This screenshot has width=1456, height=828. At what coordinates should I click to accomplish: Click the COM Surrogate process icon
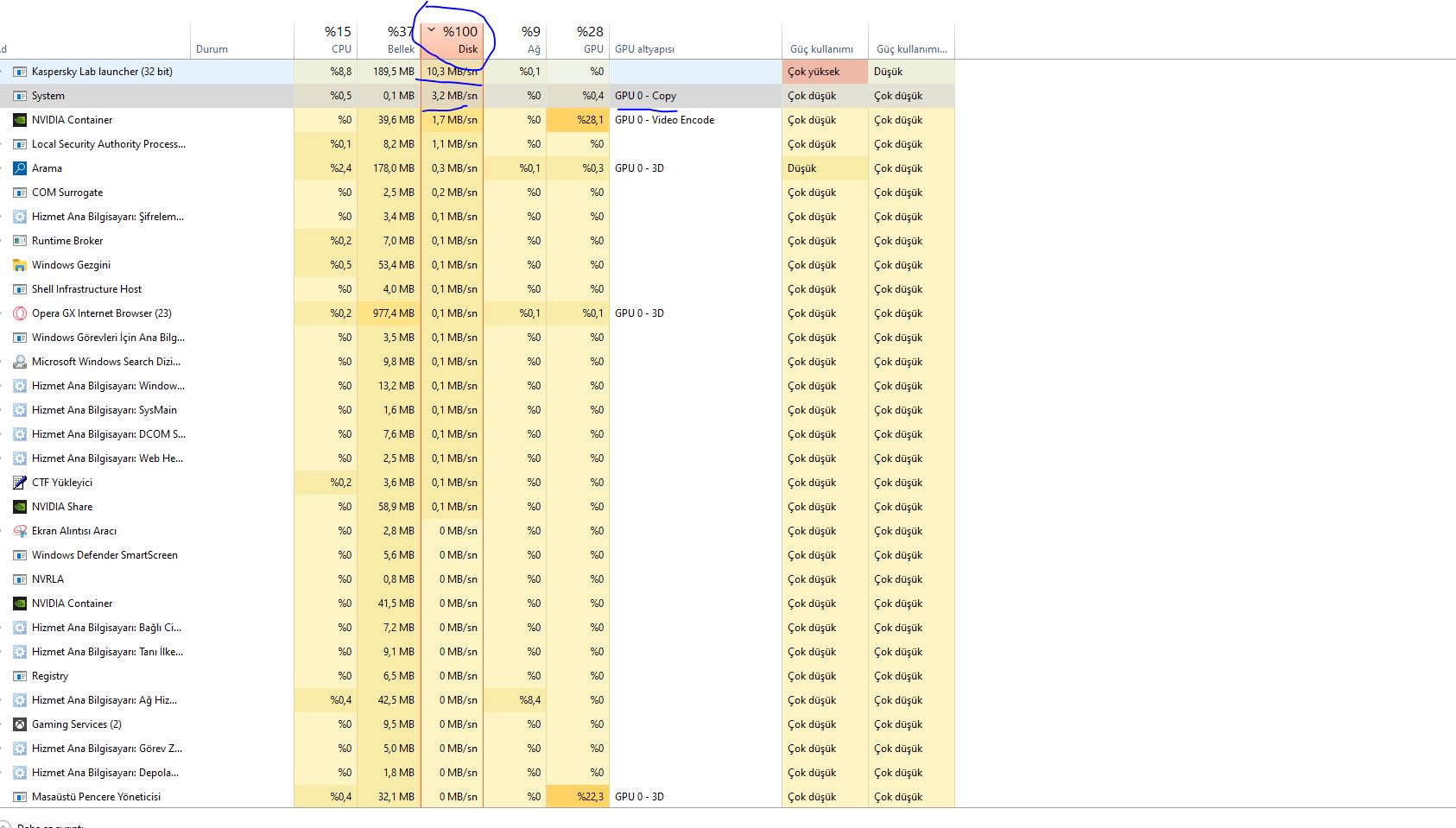(20, 193)
